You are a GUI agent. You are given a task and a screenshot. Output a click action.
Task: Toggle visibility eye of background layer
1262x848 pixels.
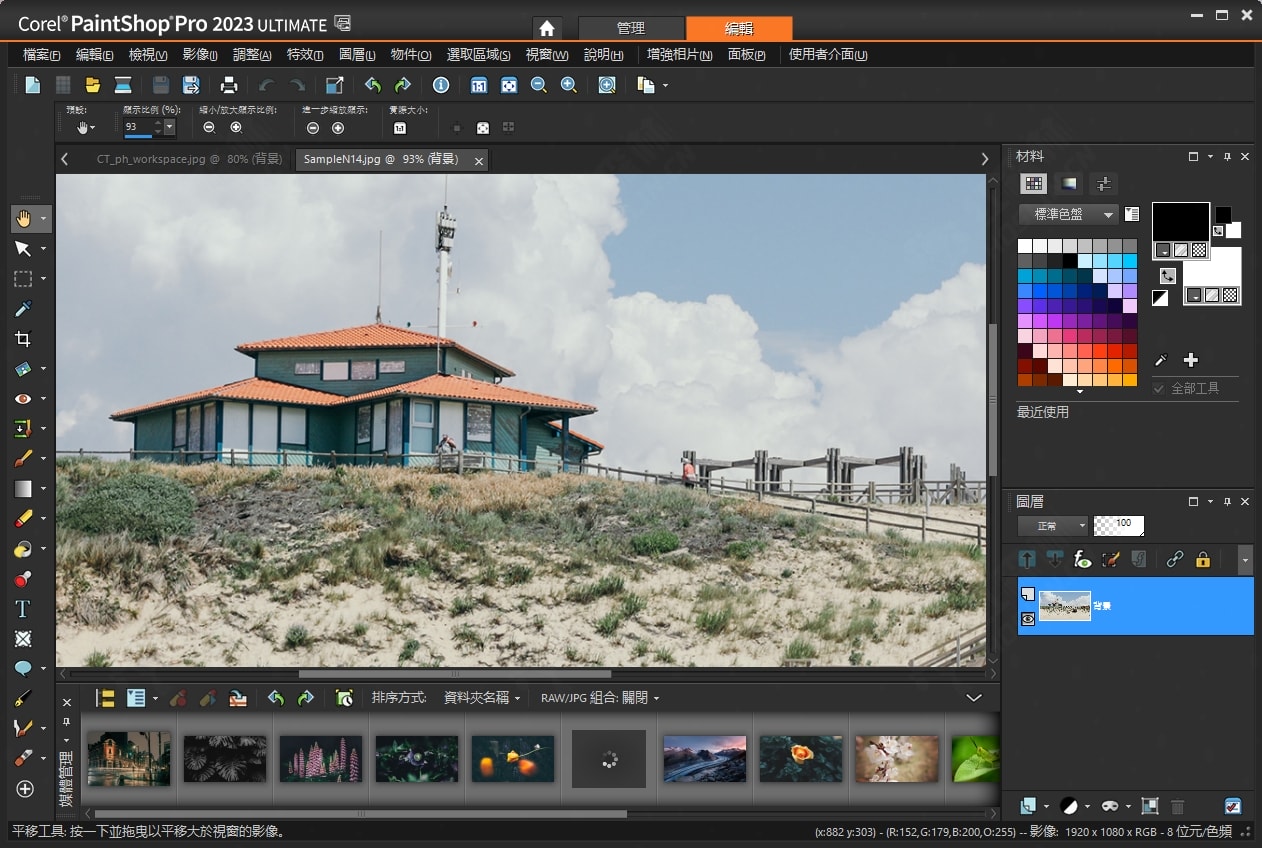tap(1027, 620)
